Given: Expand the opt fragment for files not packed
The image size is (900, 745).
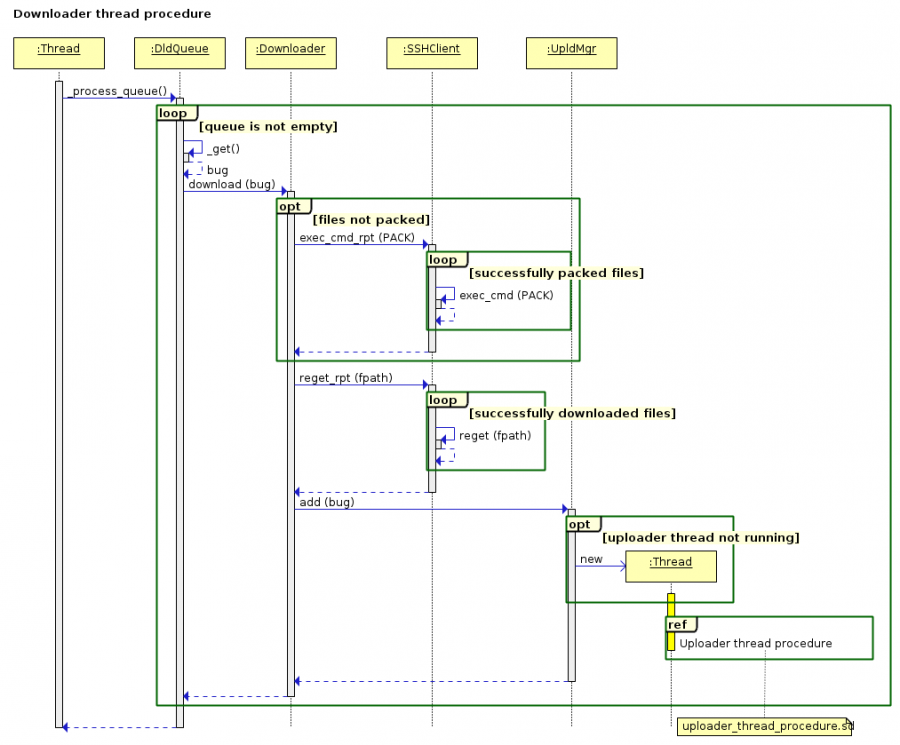Looking at the screenshot, I should (x=290, y=206).
